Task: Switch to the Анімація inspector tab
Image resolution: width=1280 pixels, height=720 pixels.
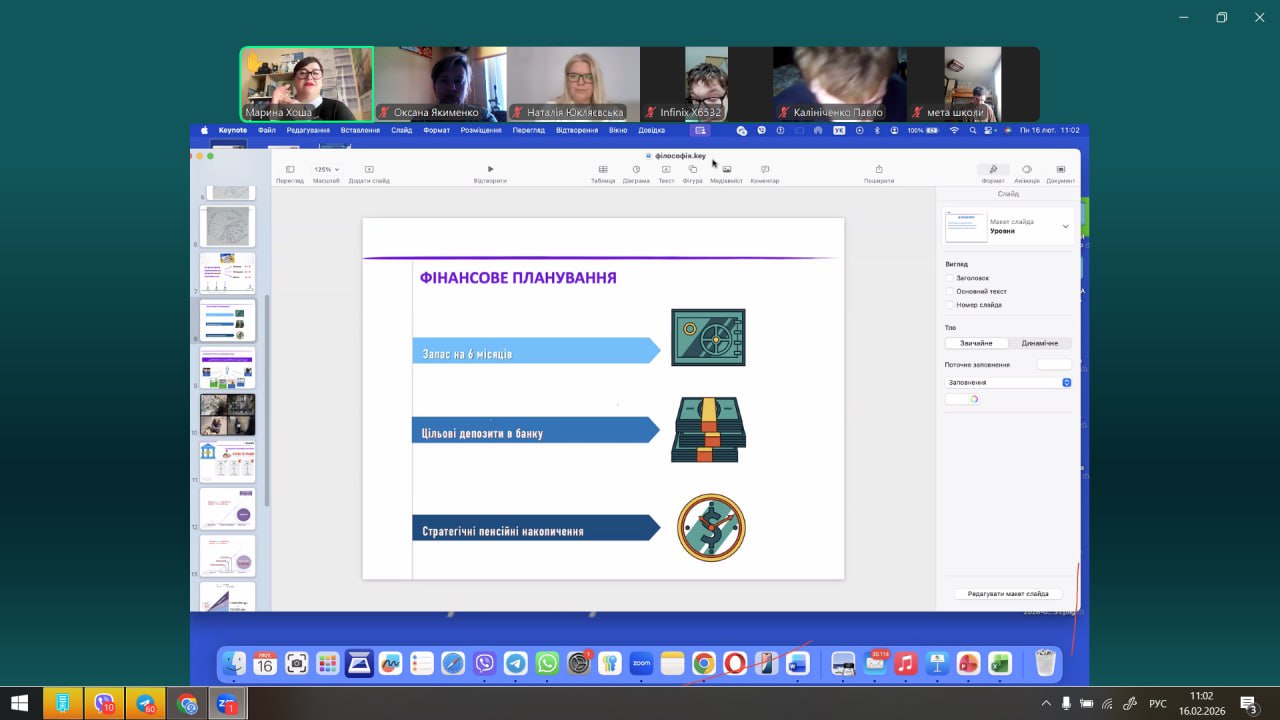Action: tap(1026, 170)
